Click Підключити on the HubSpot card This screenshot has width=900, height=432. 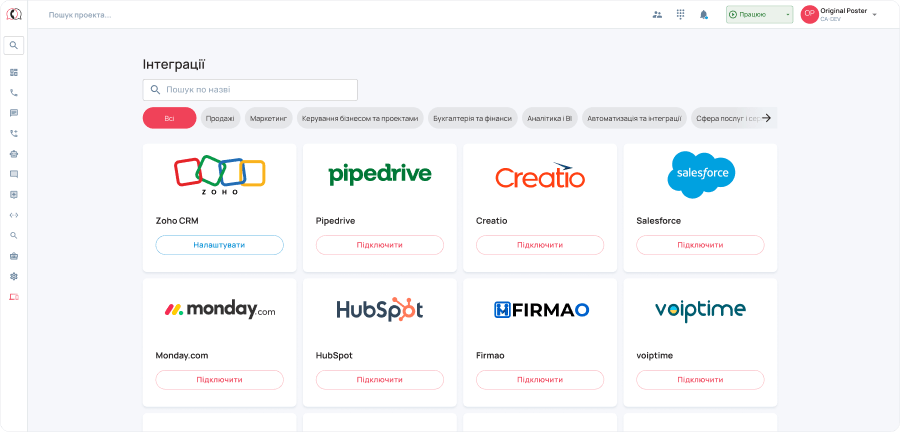[379, 380]
